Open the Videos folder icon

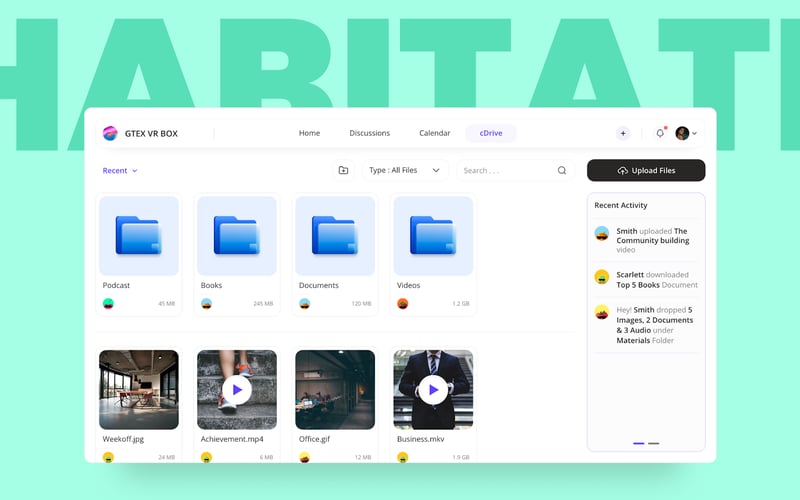(433, 236)
